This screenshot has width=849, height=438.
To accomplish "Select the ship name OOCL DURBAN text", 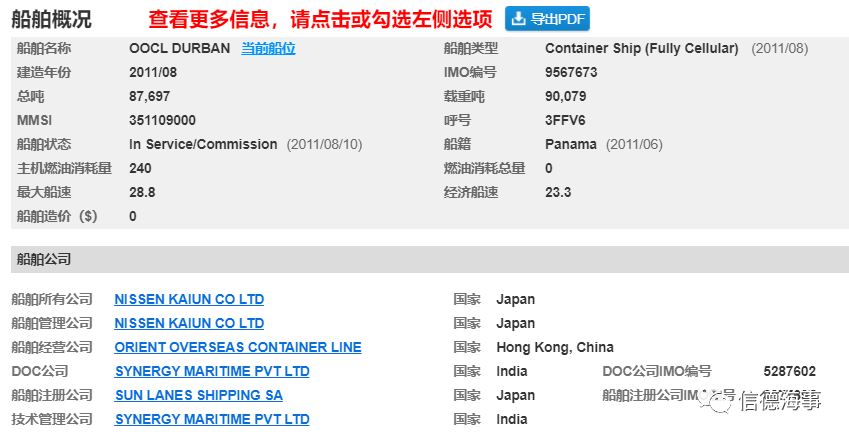I will pyautogui.click(x=180, y=48).
